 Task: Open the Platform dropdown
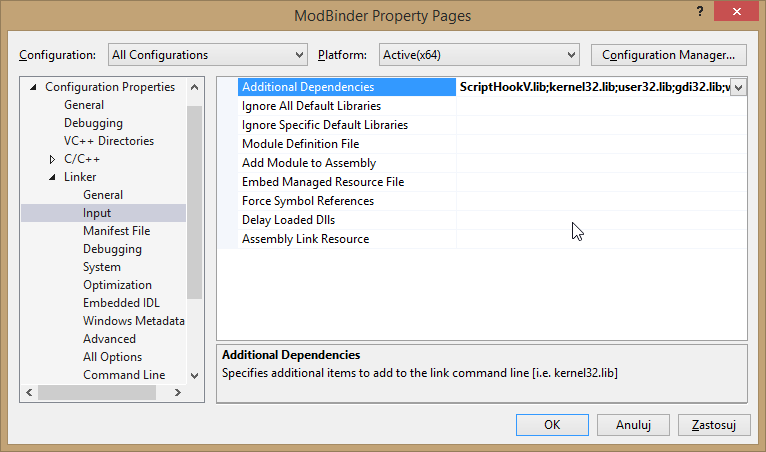pyautogui.click(x=478, y=54)
